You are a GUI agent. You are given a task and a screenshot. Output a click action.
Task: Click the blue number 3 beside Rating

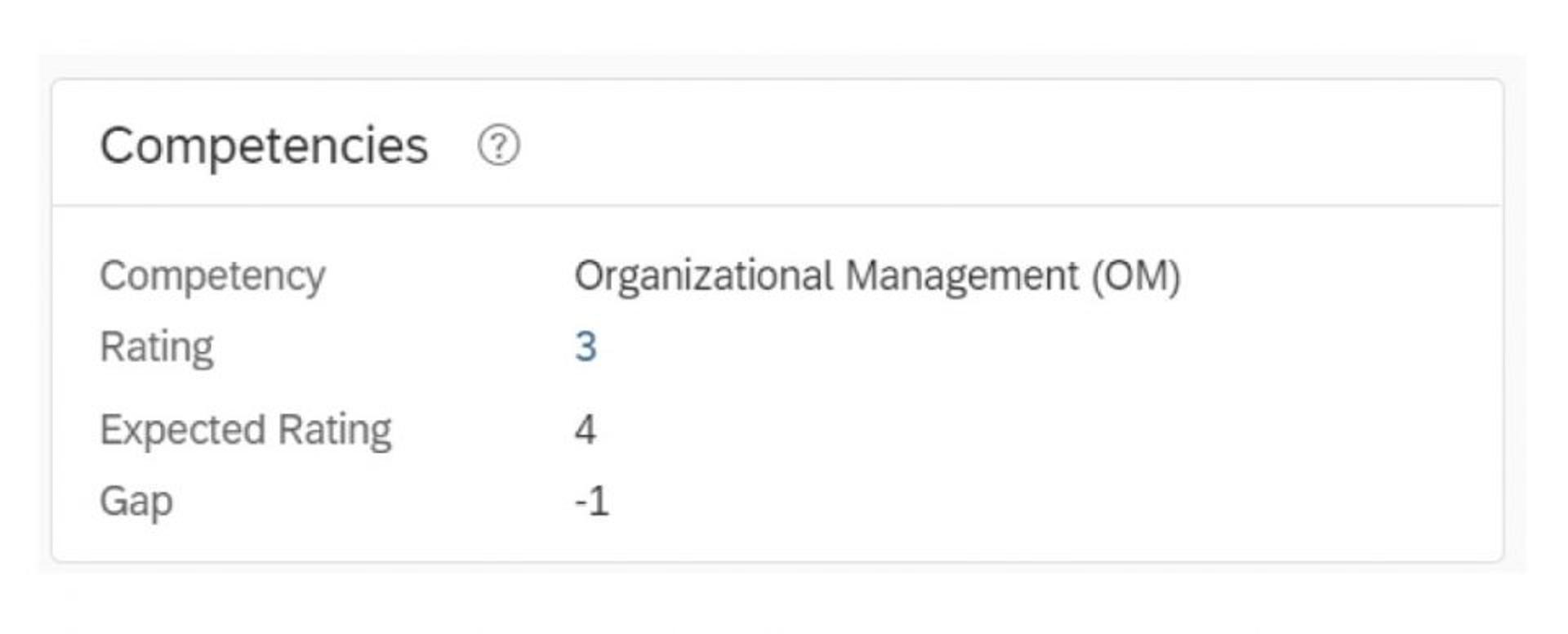pyautogui.click(x=586, y=346)
